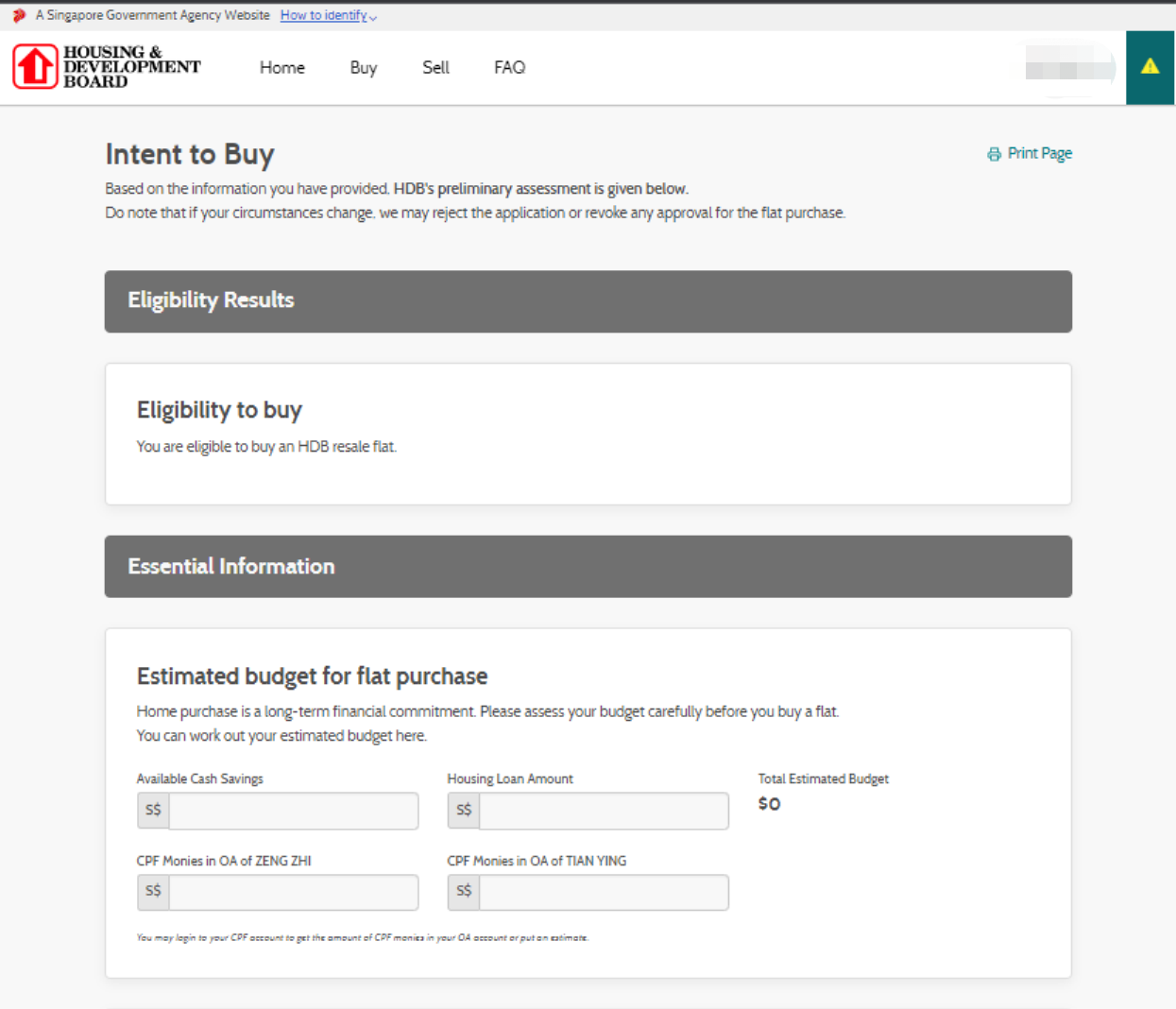Screen dimensions: 1176x1009
Task: Focus the Housing Loan Amount input field
Action: coord(604,811)
